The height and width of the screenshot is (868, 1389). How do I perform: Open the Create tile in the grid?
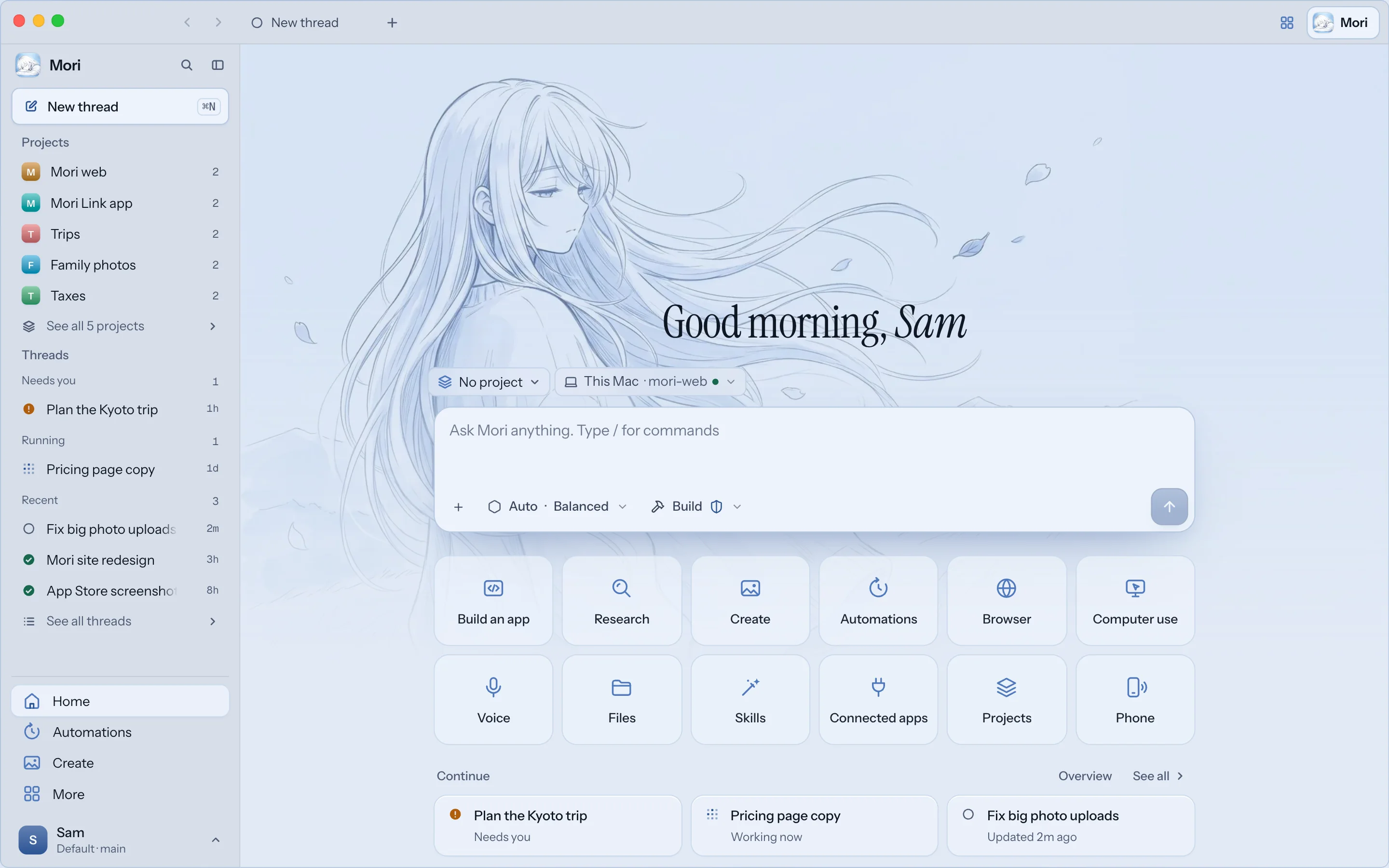[x=750, y=600]
